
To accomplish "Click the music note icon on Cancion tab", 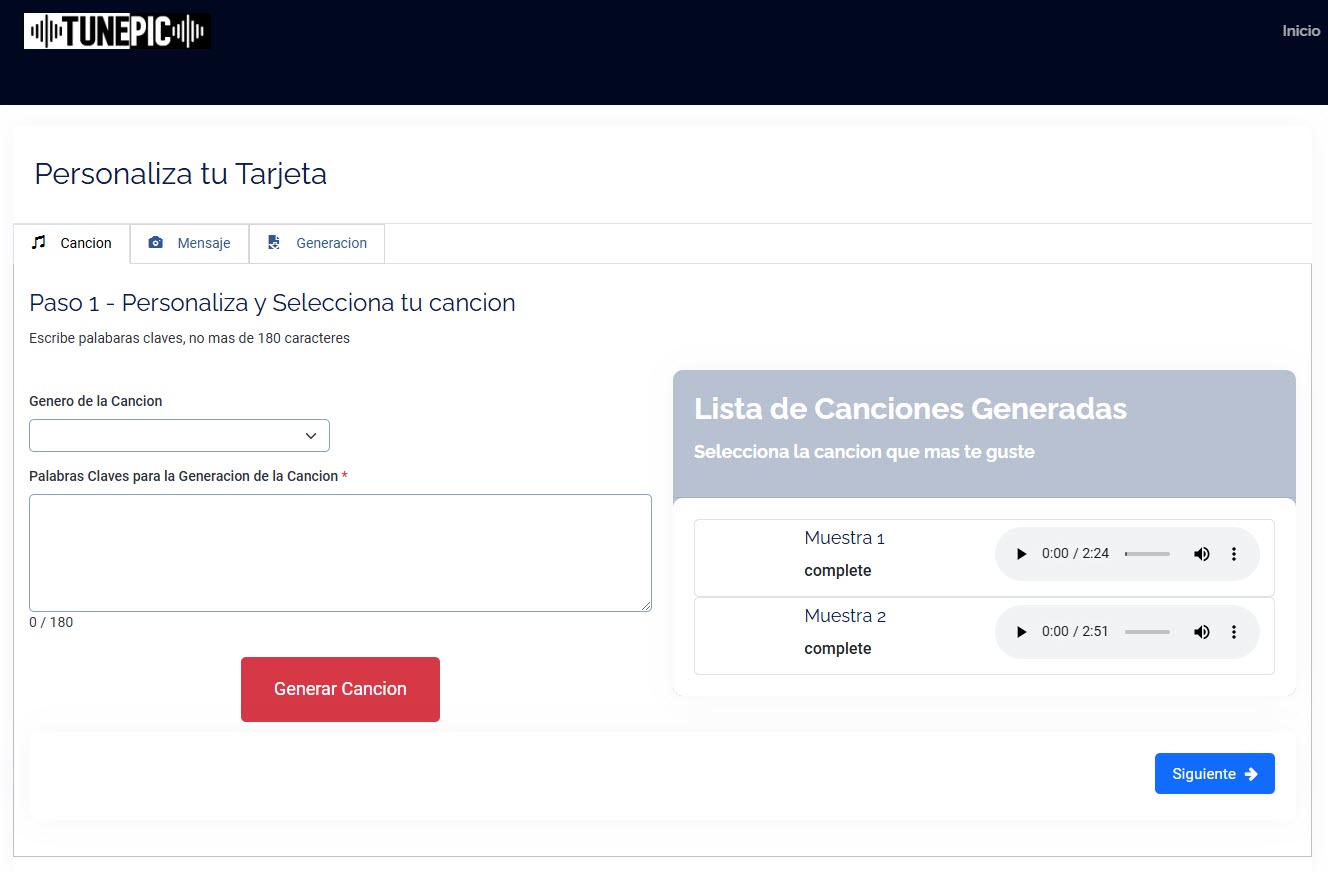I will [x=39, y=243].
